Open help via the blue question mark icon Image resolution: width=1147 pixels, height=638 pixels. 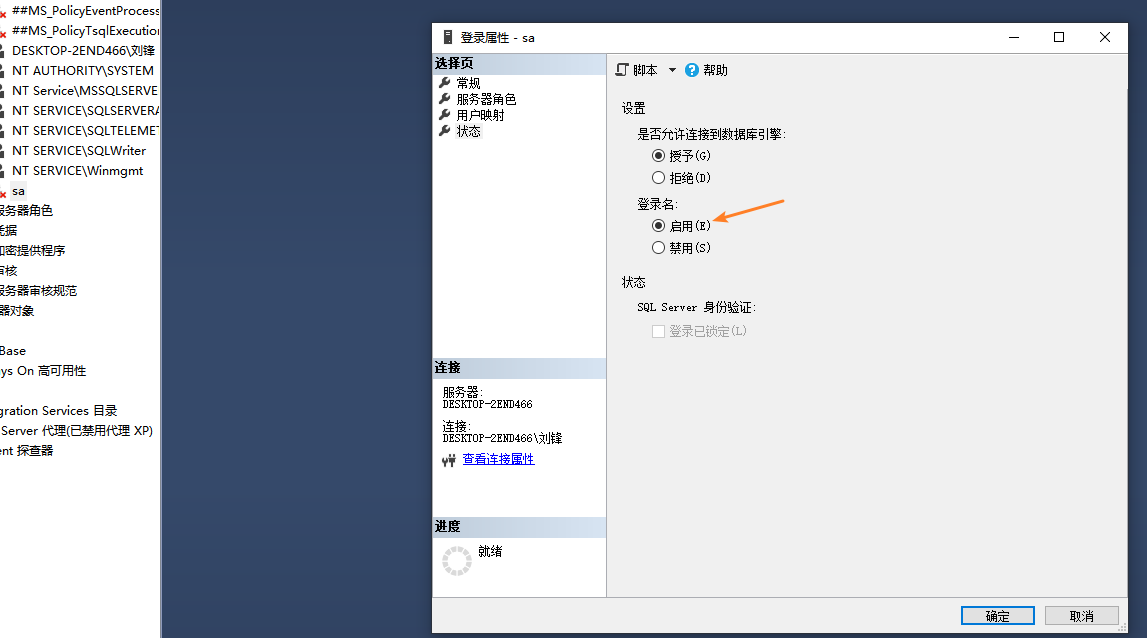(x=691, y=69)
